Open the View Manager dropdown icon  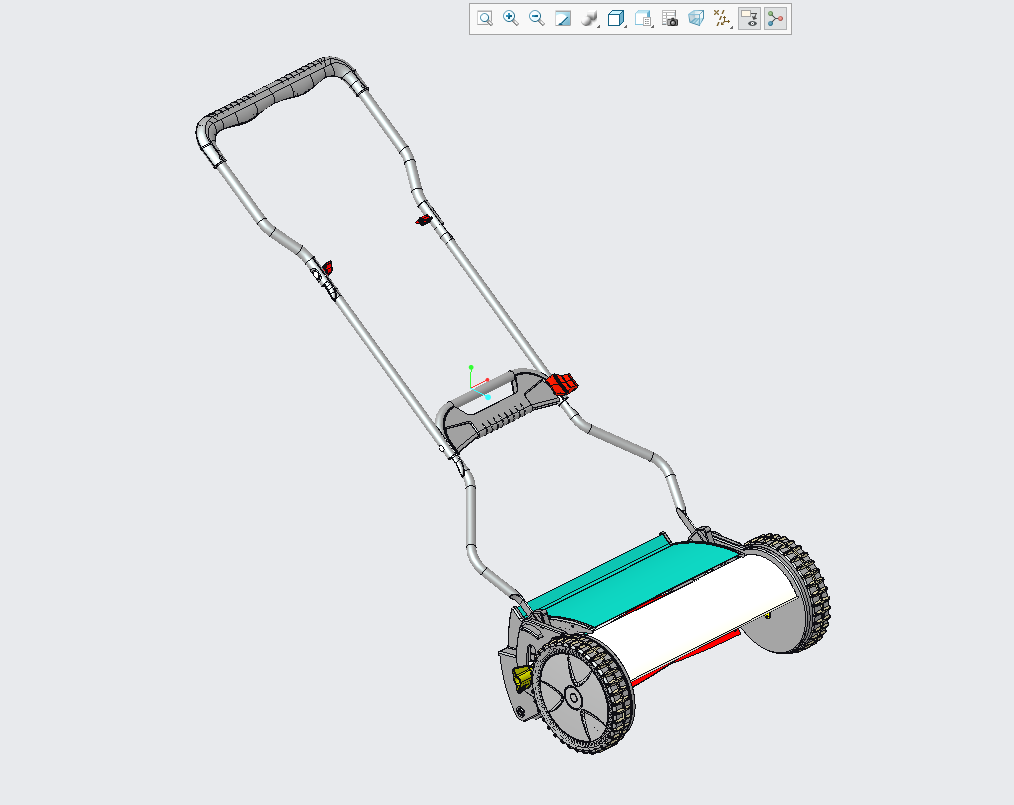click(643, 19)
